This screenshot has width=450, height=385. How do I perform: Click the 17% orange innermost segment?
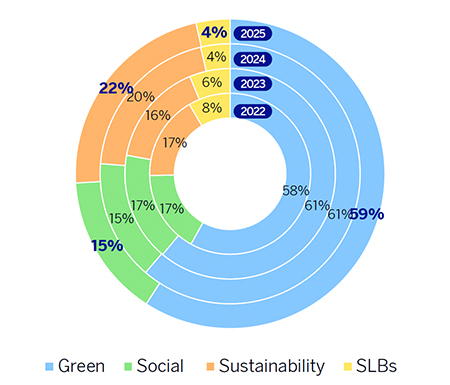(x=175, y=143)
